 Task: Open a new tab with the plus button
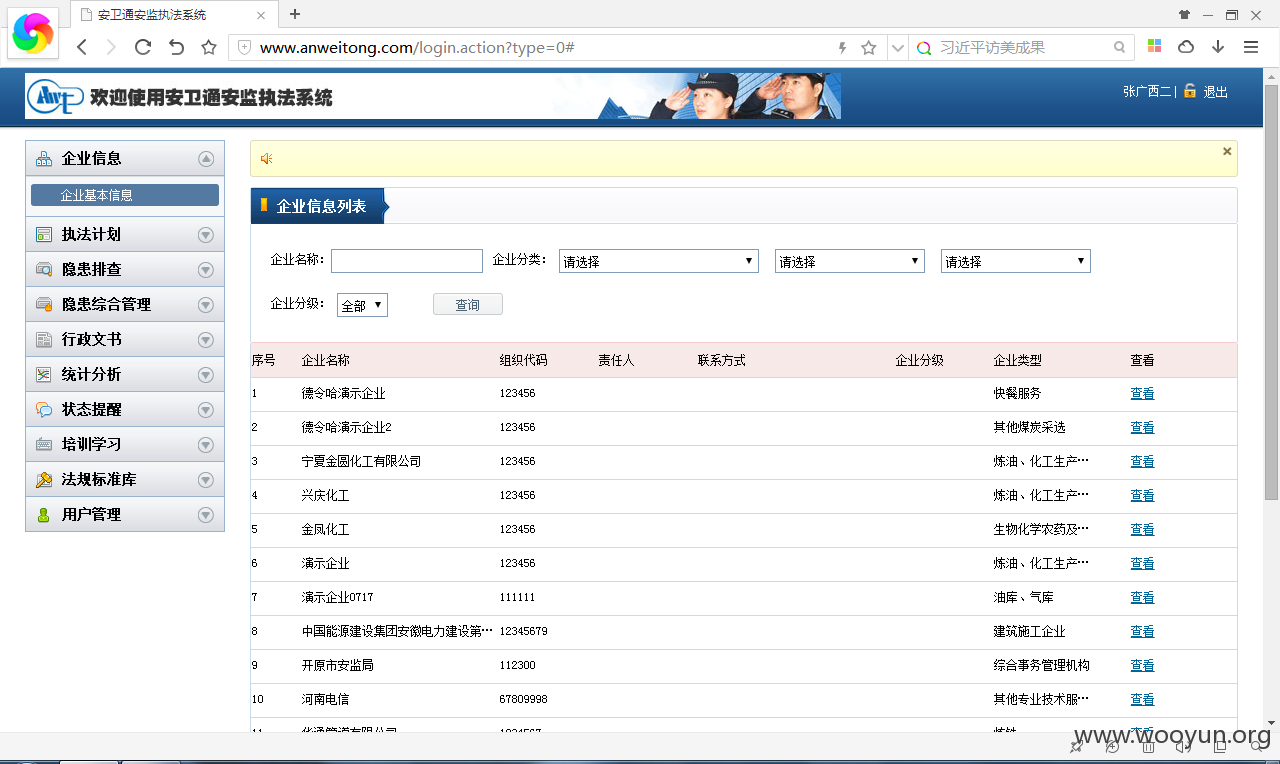coord(295,14)
